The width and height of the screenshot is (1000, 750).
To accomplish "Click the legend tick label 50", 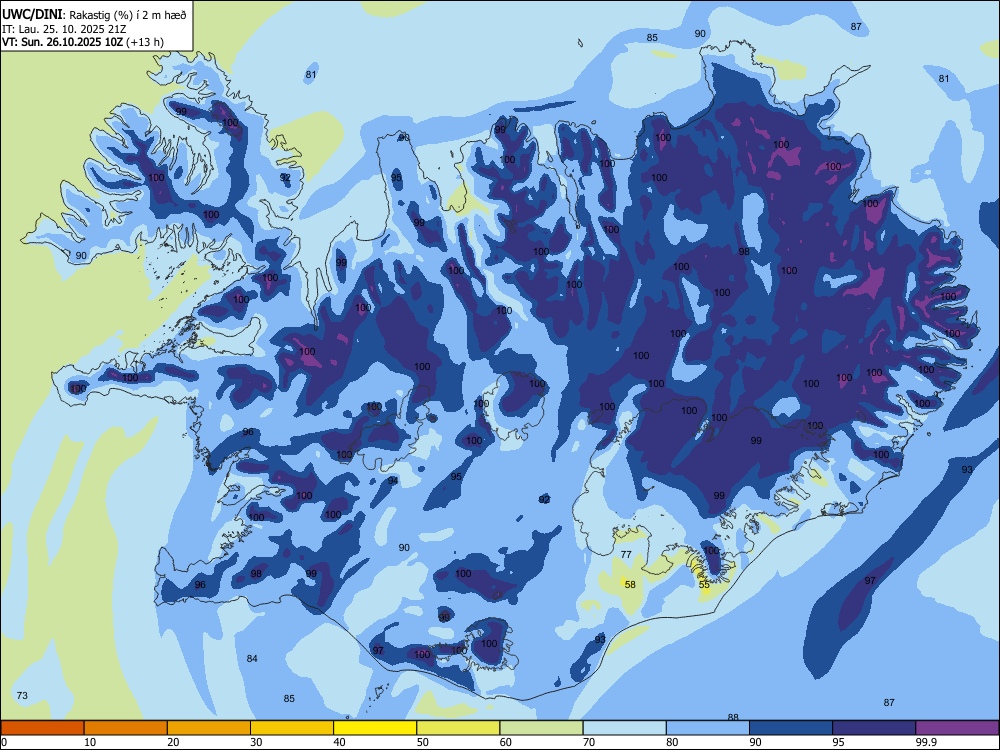I will (423, 742).
